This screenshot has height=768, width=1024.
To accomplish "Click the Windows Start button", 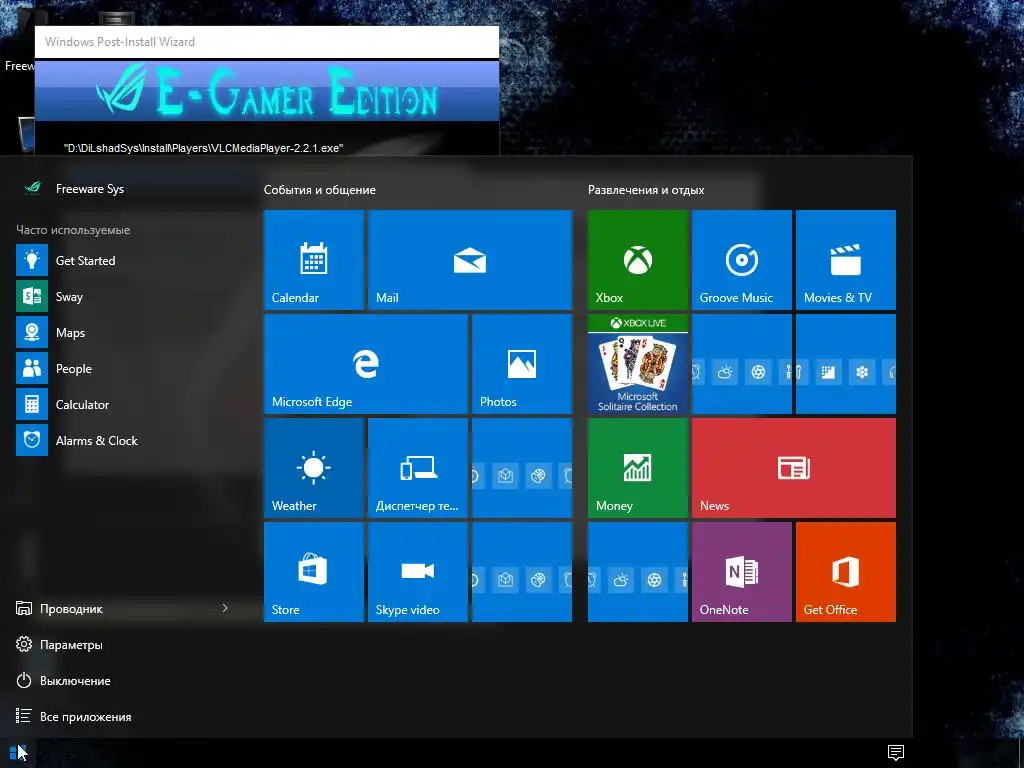I will click(x=18, y=753).
